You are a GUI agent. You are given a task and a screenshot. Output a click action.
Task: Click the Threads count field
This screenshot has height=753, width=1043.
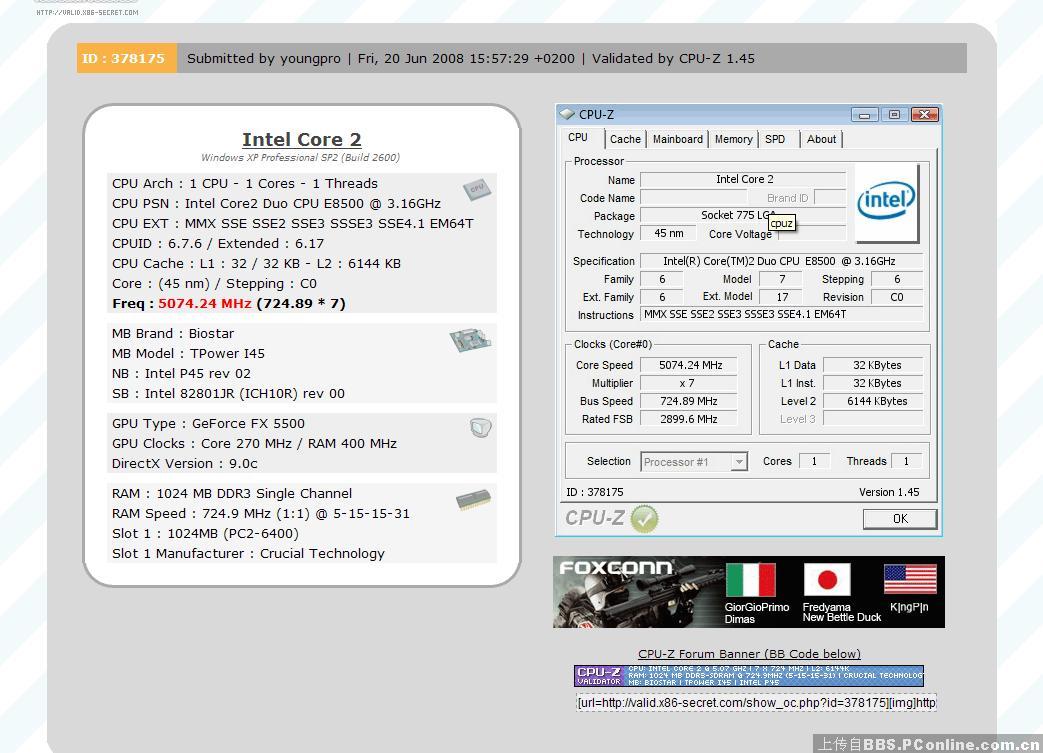[x=906, y=461]
